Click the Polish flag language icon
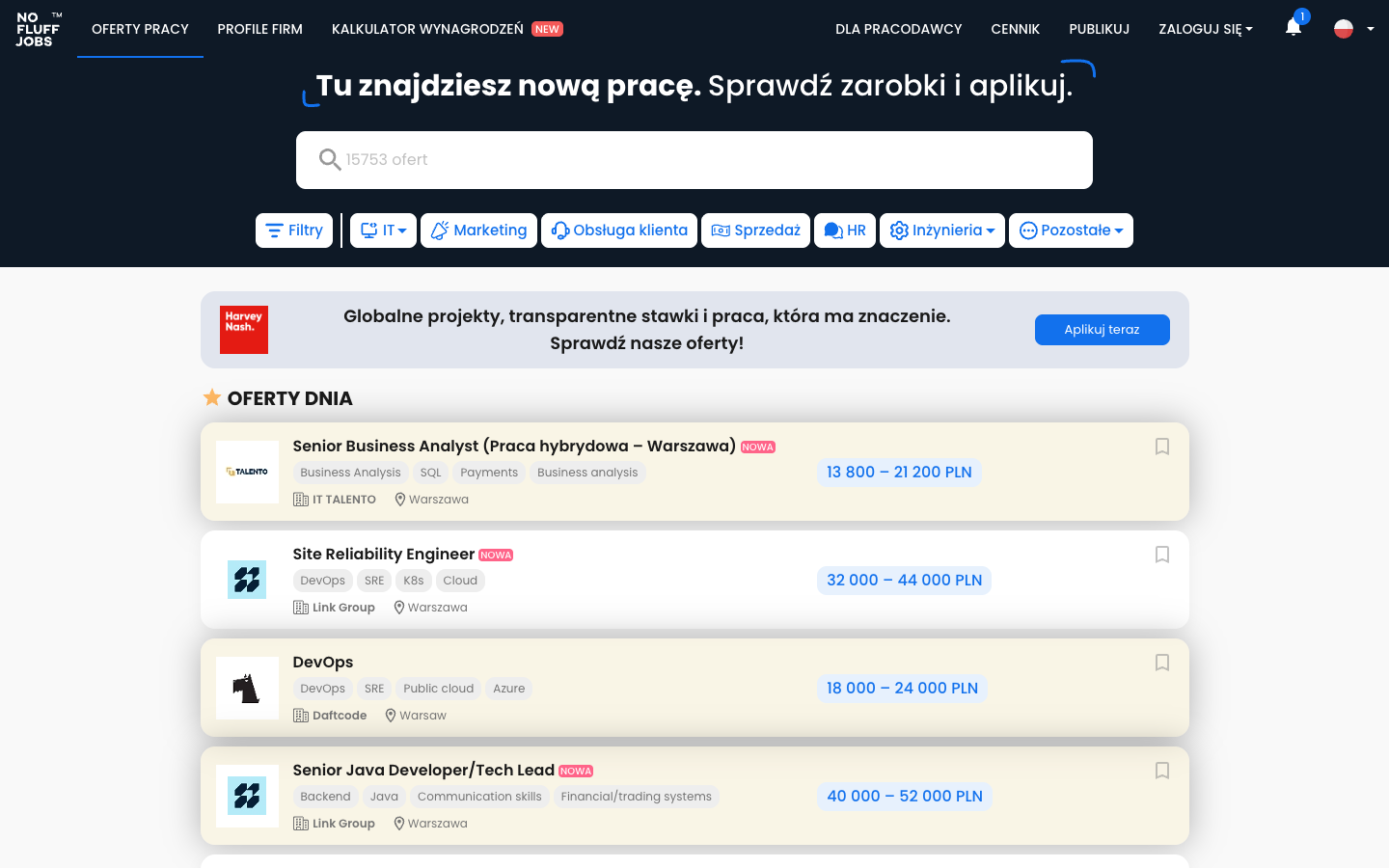The width and height of the screenshot is (1389, 868). (1344, 29)
